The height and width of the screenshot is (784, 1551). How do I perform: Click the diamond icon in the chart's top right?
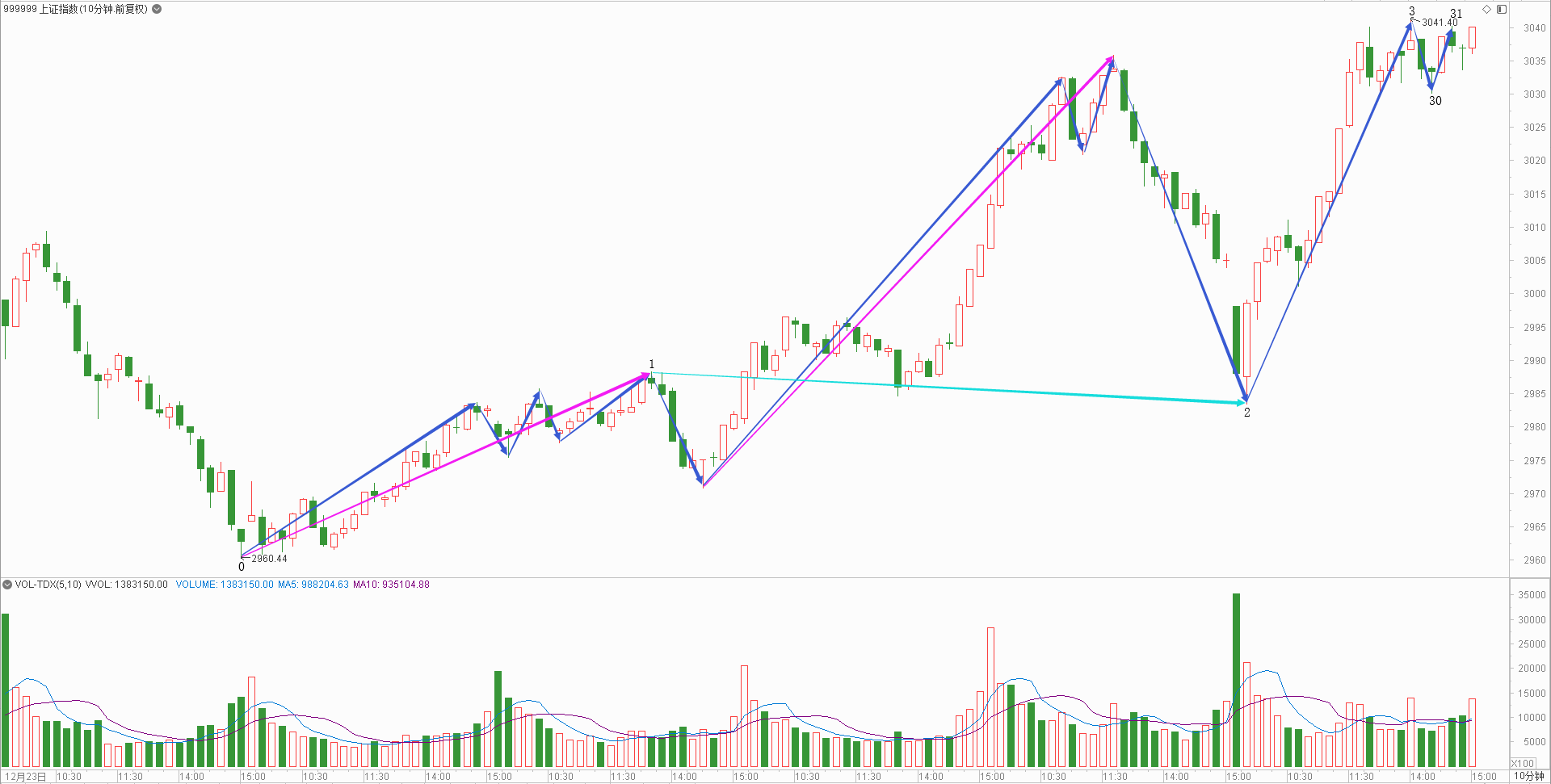(x=1486, y=9)
